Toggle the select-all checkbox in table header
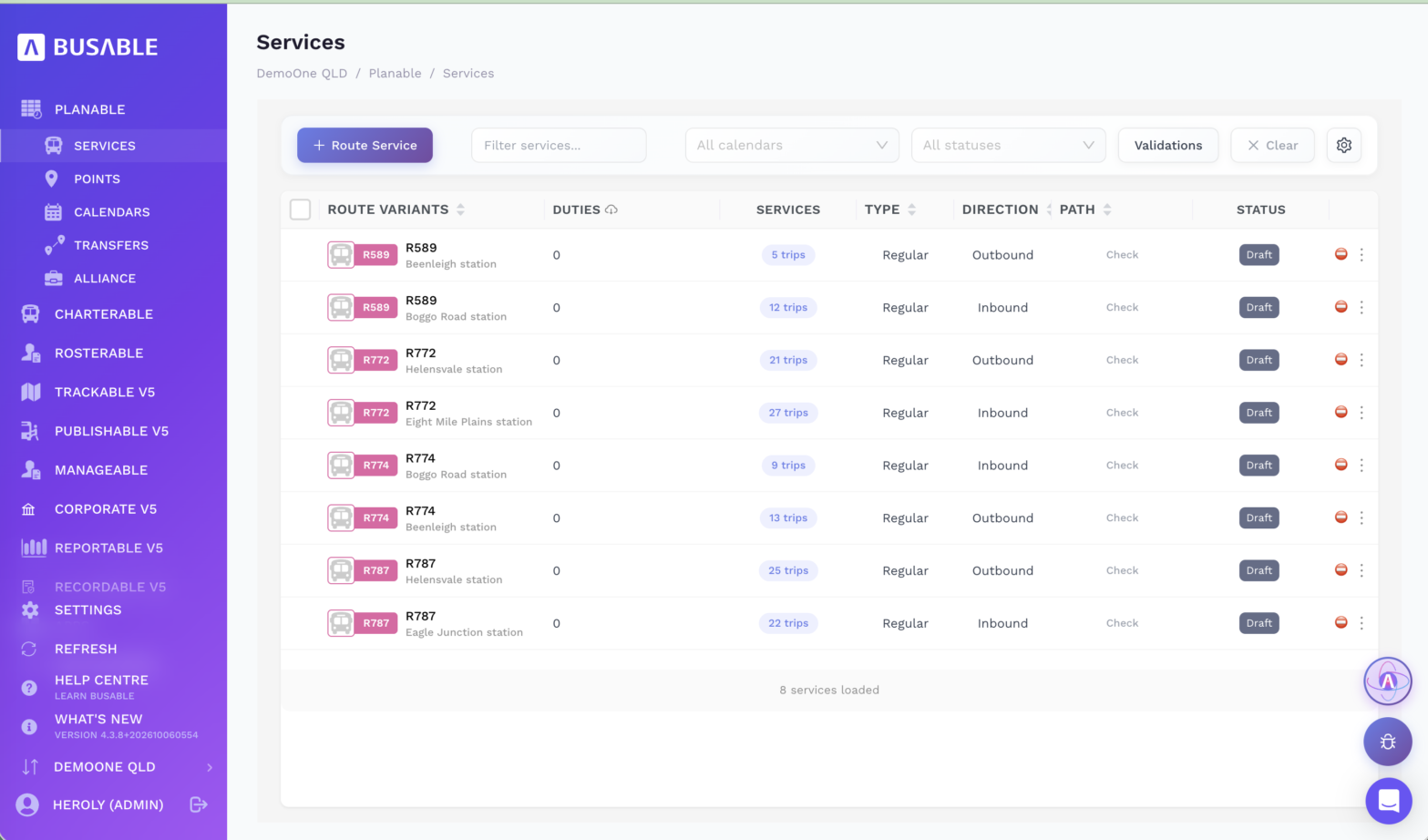 tap(300, 210)
